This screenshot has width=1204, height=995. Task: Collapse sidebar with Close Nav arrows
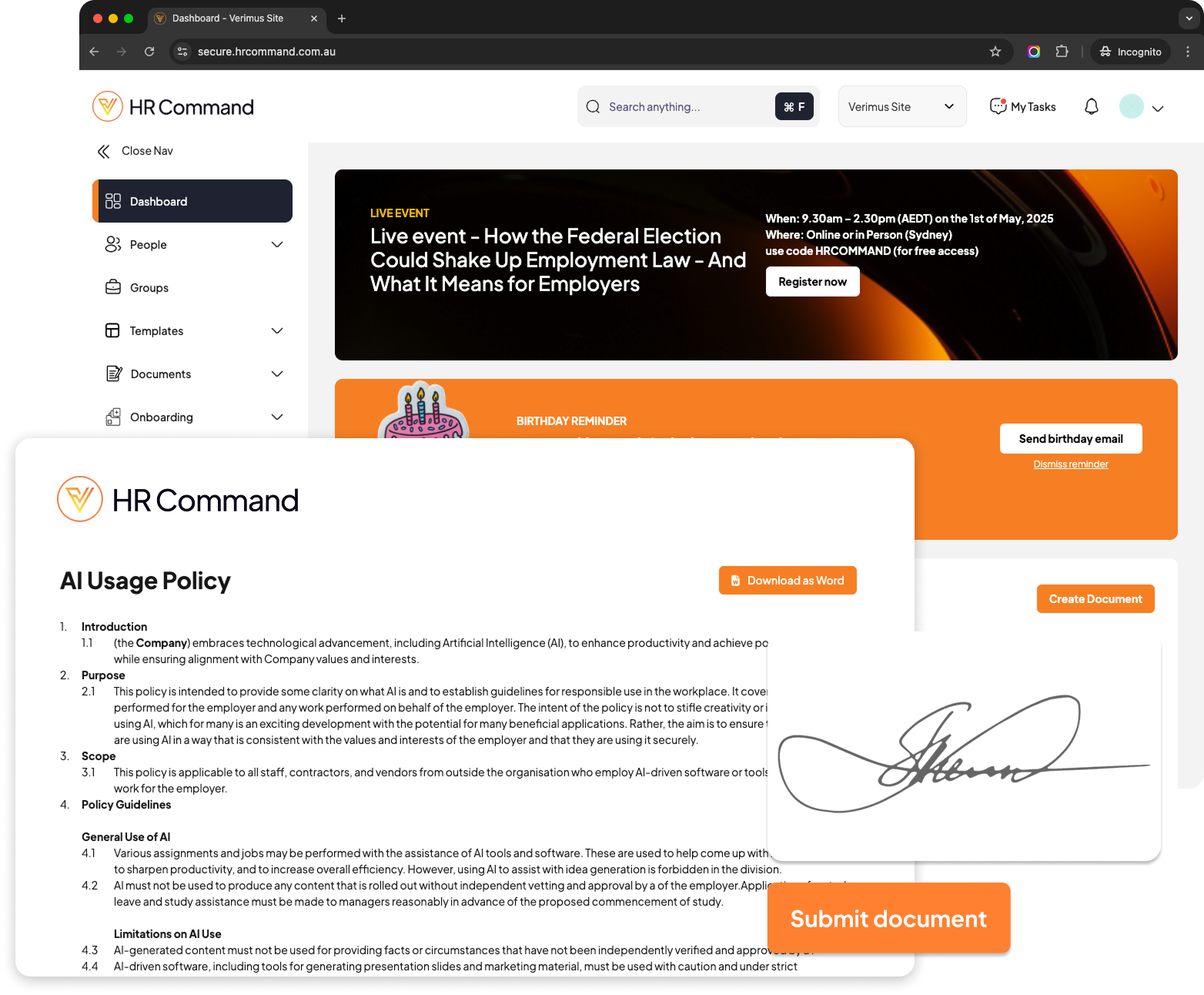click(x=104, y=151)
